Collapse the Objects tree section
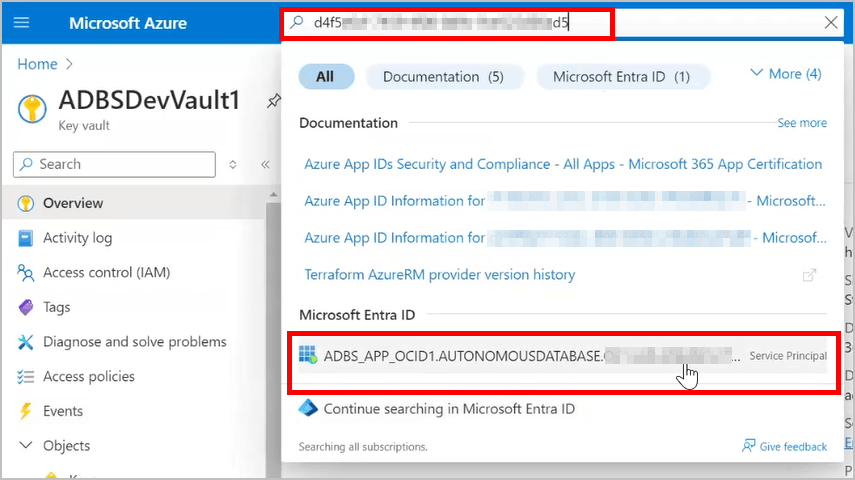Viewport: 855px width, 480px height. point(25,446)
